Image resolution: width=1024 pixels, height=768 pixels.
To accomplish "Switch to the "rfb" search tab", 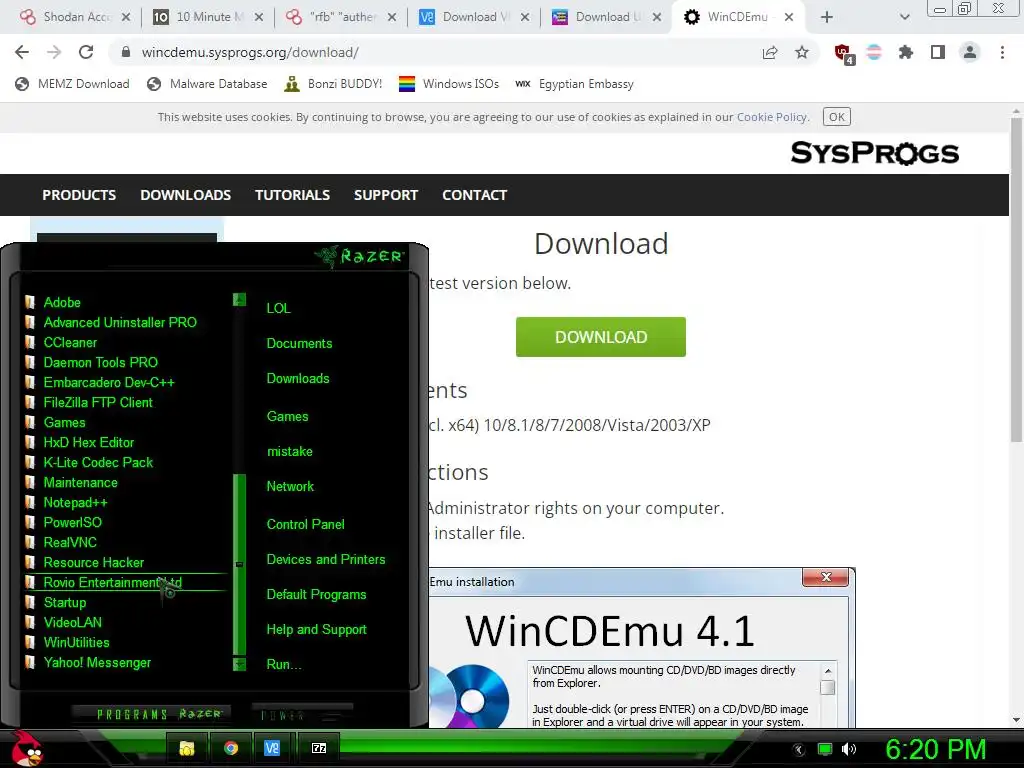I will 341,17.
